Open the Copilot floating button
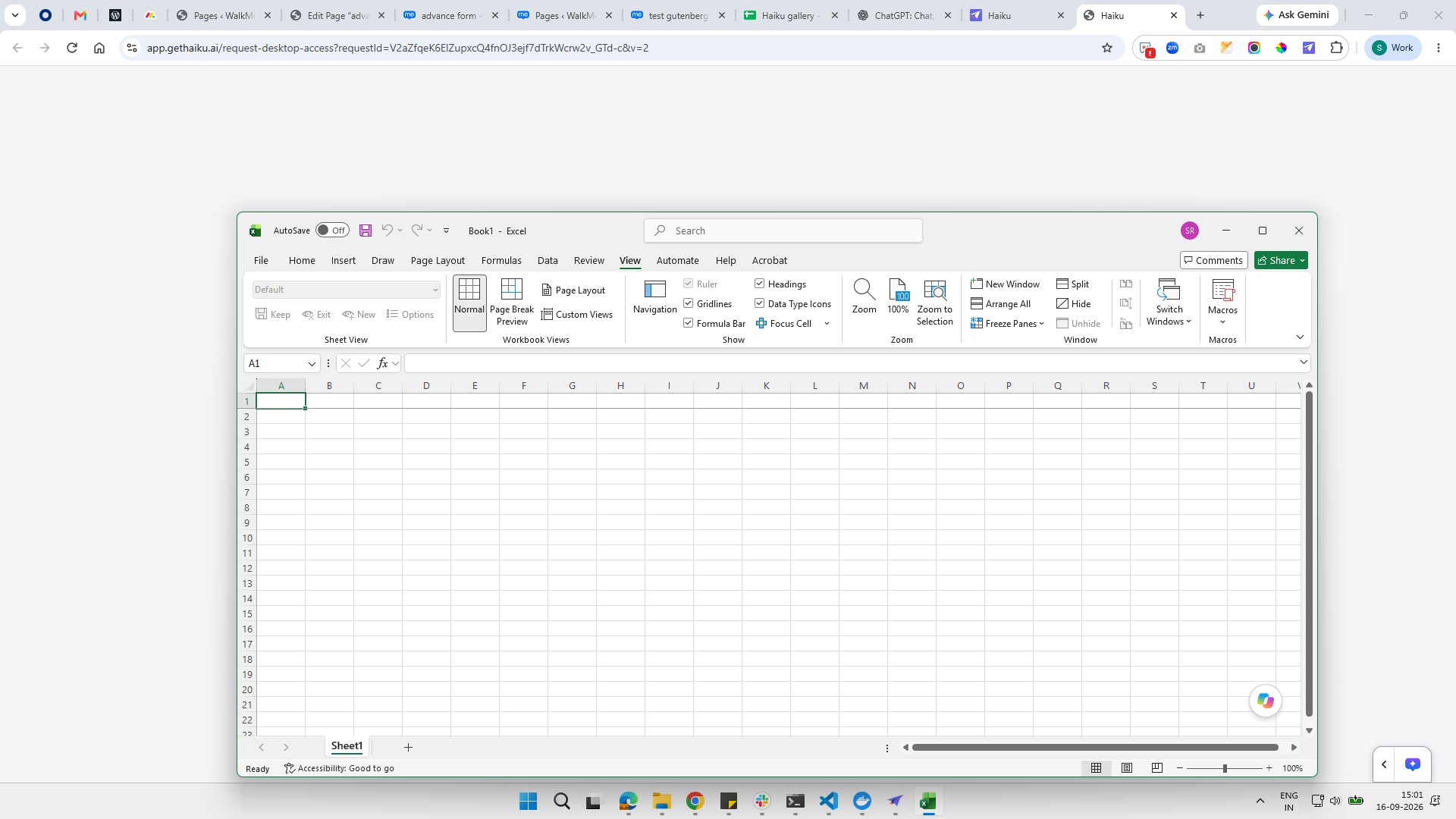This screenshot has height=819, width=1456. point(1265,701)
